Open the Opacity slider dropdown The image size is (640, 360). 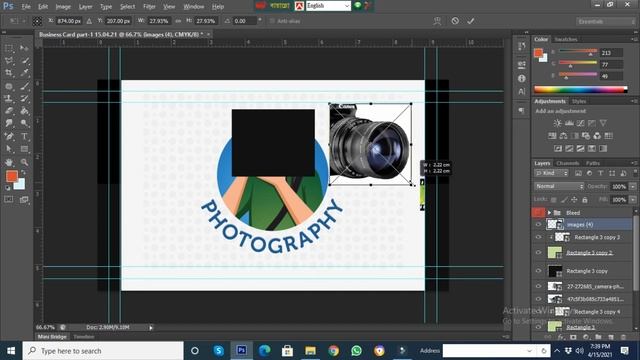pos(633,187)
